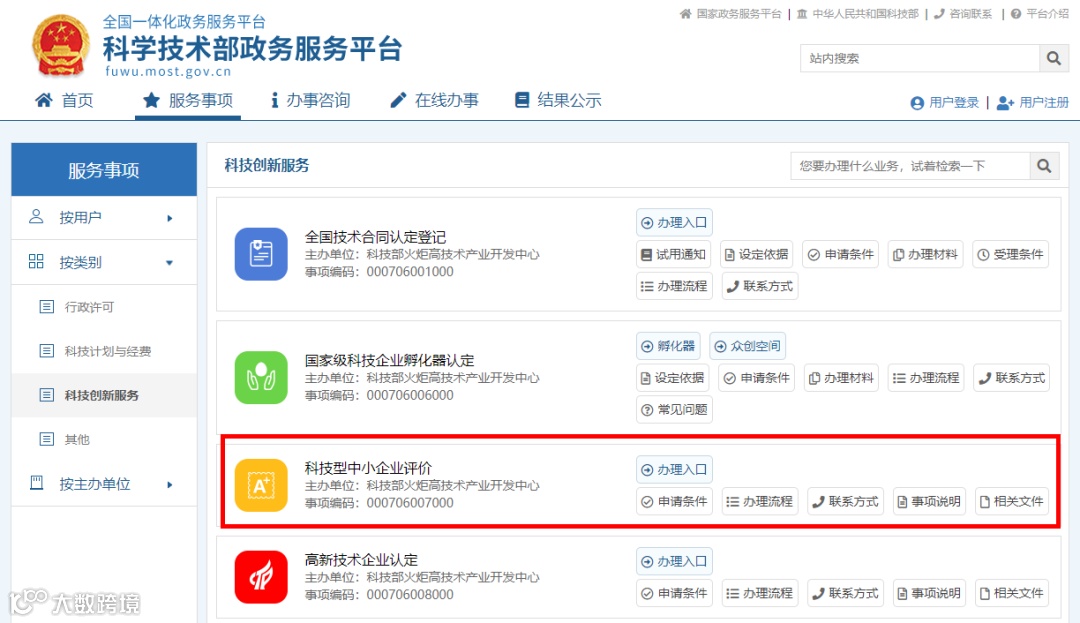Open the 全国技术合同认定登记 title

click(x=375, y=237)
